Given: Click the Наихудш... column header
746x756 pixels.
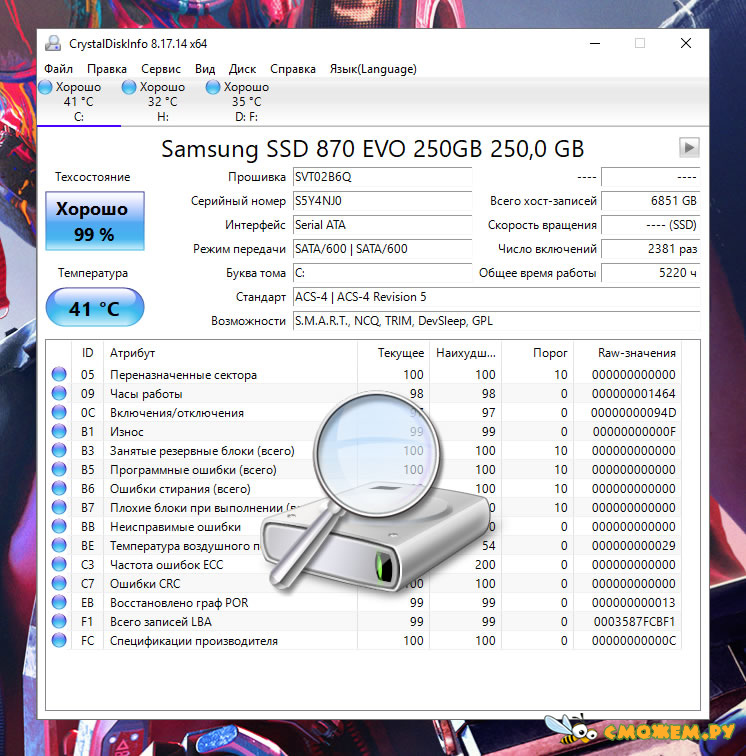Looking at the screenshot, I should click(x=465, y=353).
